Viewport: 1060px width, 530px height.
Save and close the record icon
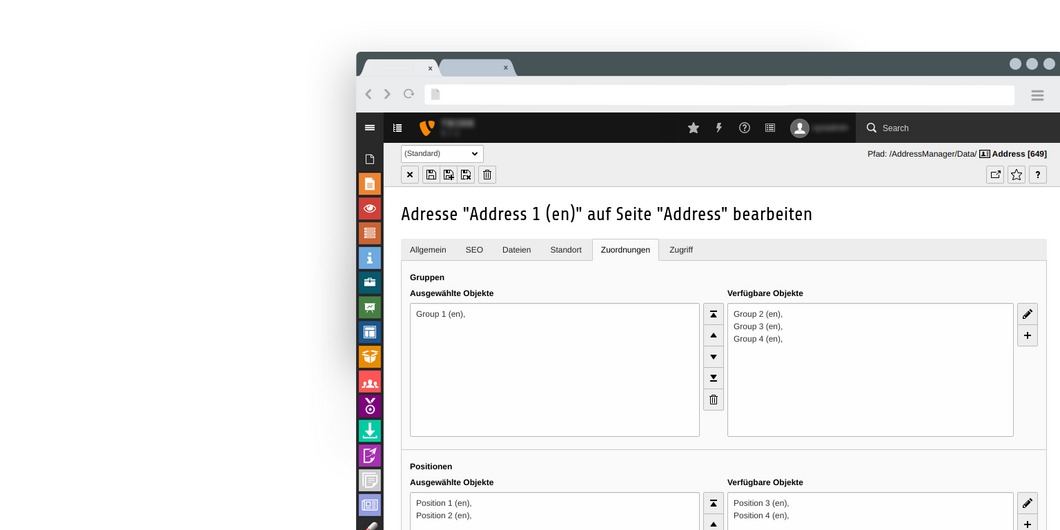click(x=466, y=174)
